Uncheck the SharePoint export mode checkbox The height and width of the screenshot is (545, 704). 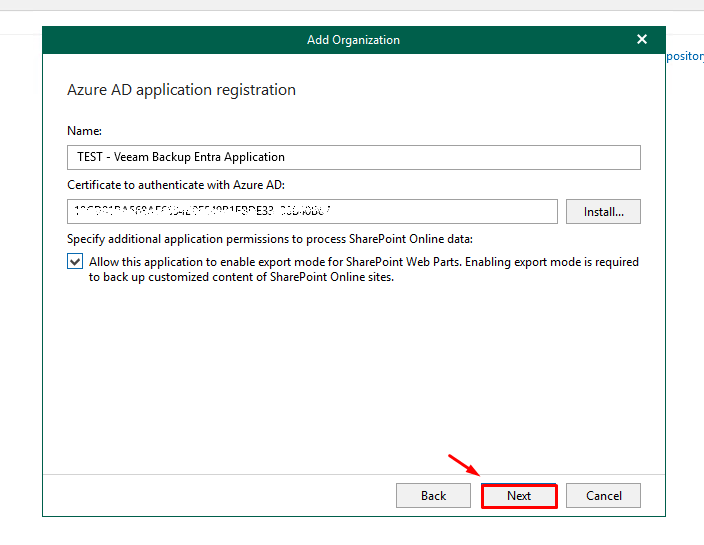(x=75, y=261)
